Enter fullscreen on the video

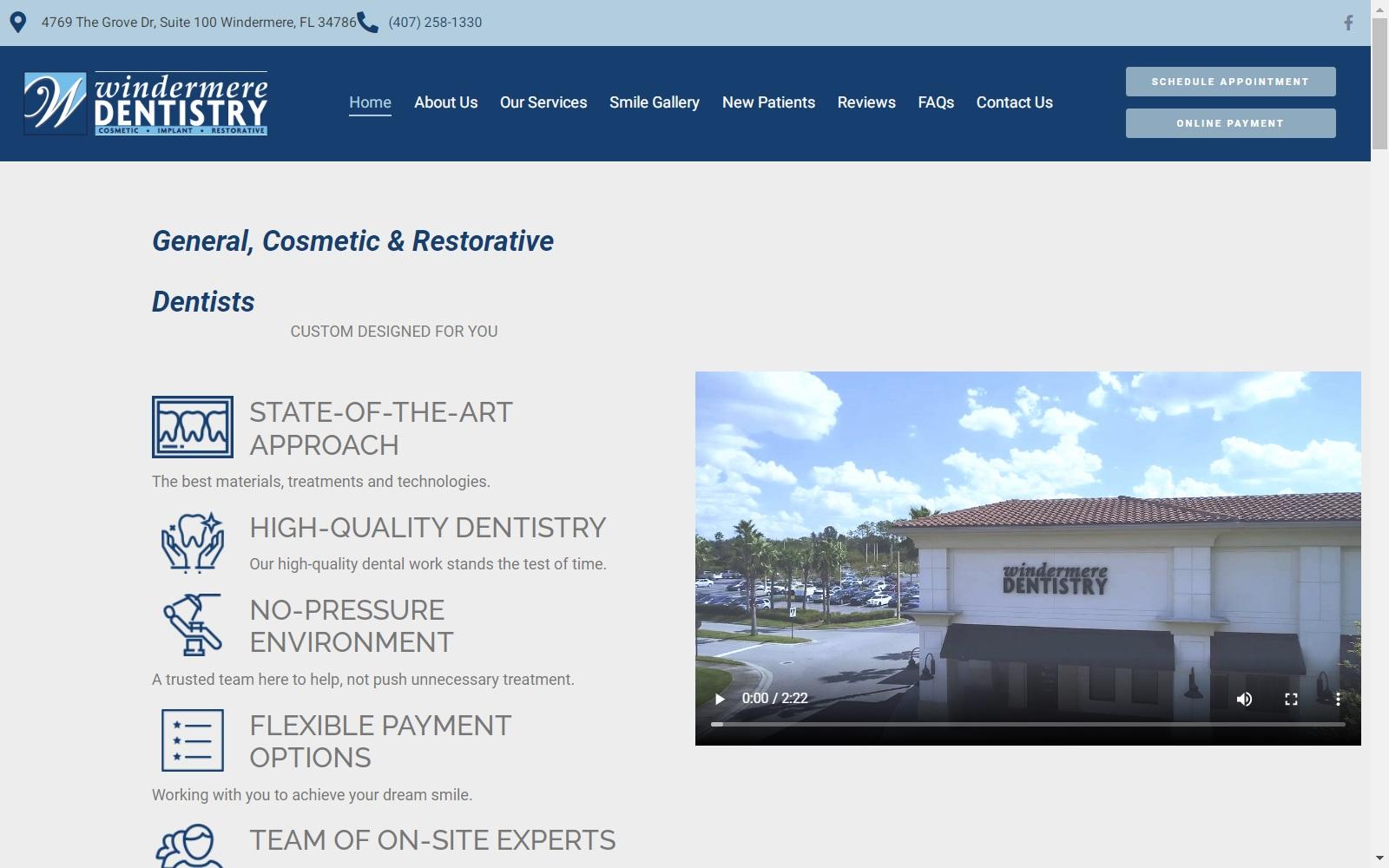coord(1291,699)
